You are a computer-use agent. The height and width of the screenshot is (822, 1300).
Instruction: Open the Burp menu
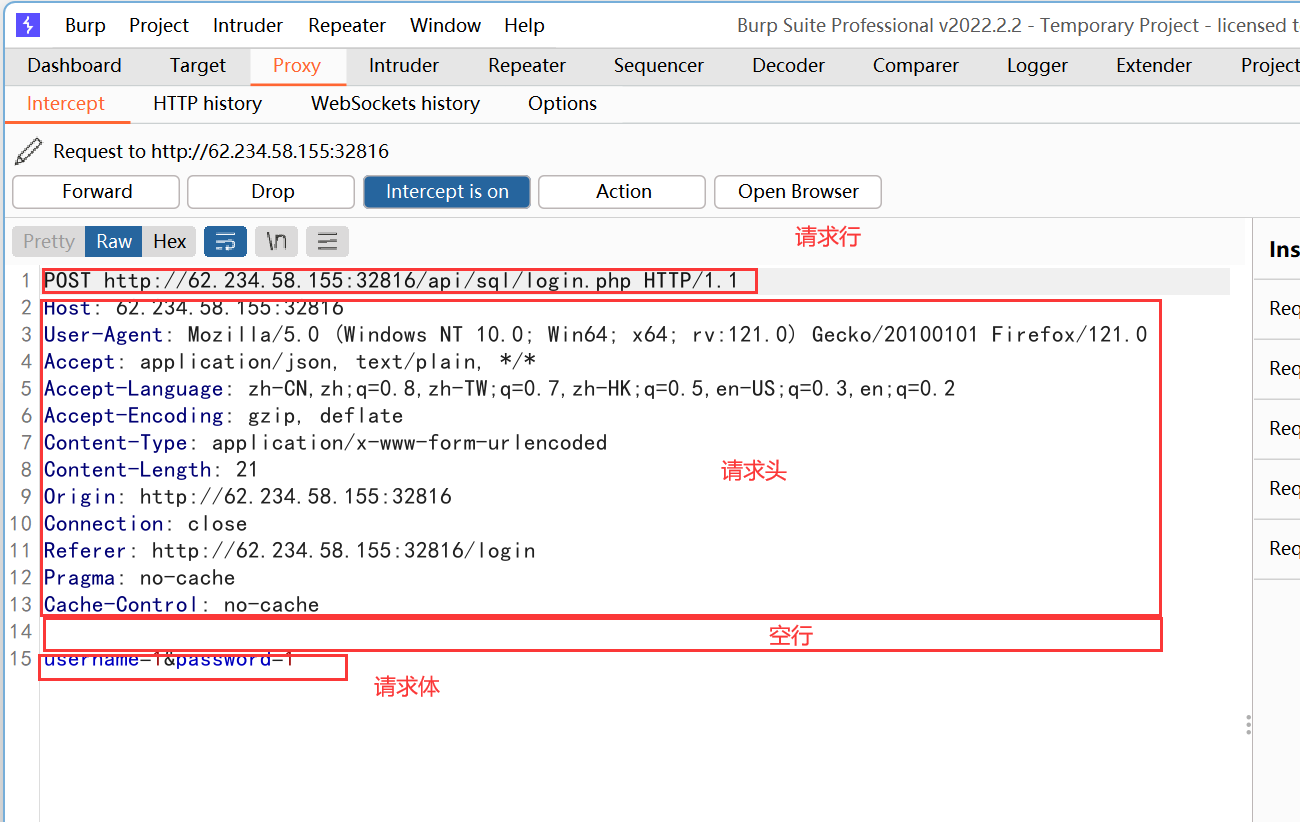coord(85,25)
